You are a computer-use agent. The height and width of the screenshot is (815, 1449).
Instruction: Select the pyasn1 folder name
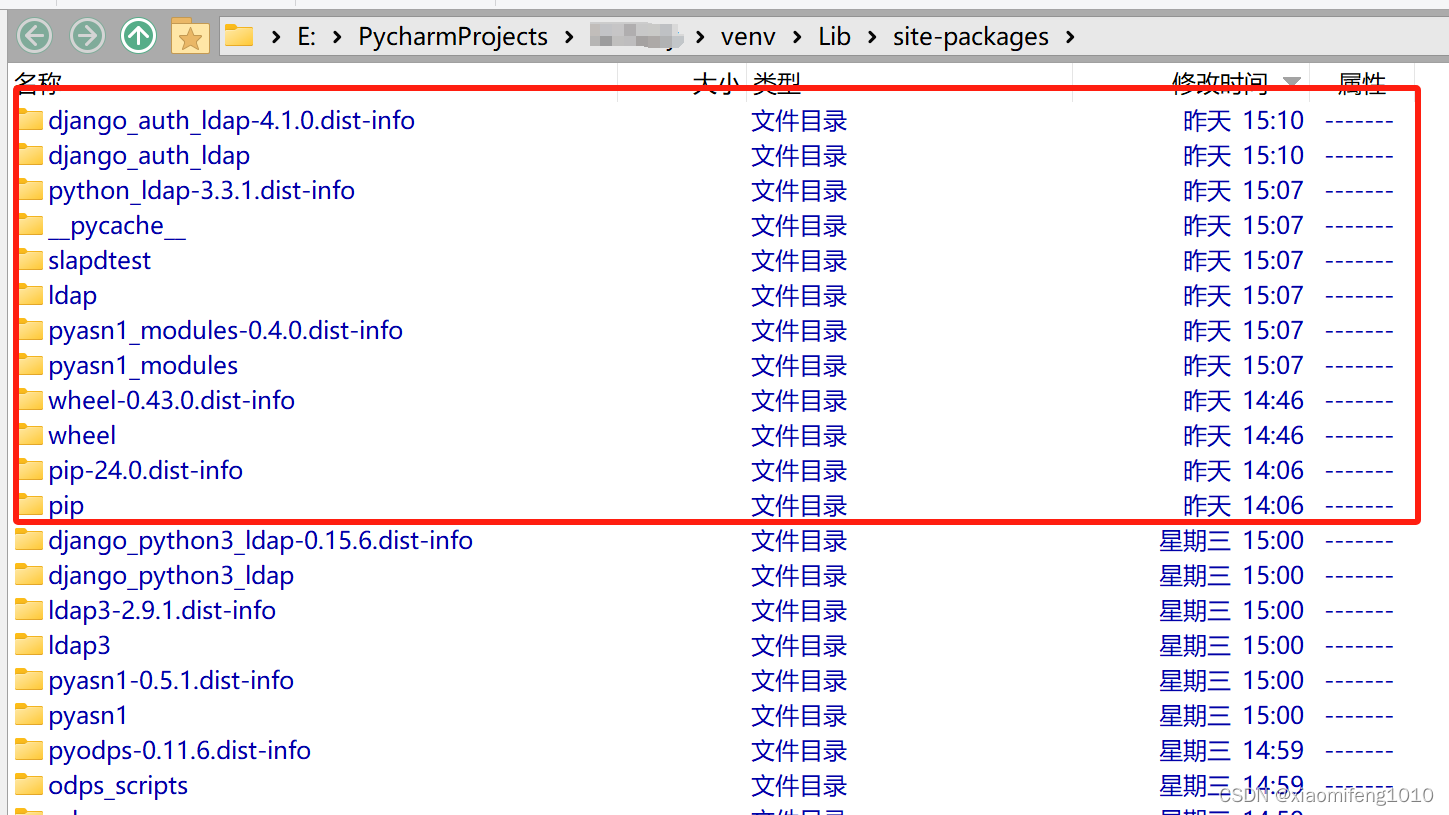(x=88, y=716)
